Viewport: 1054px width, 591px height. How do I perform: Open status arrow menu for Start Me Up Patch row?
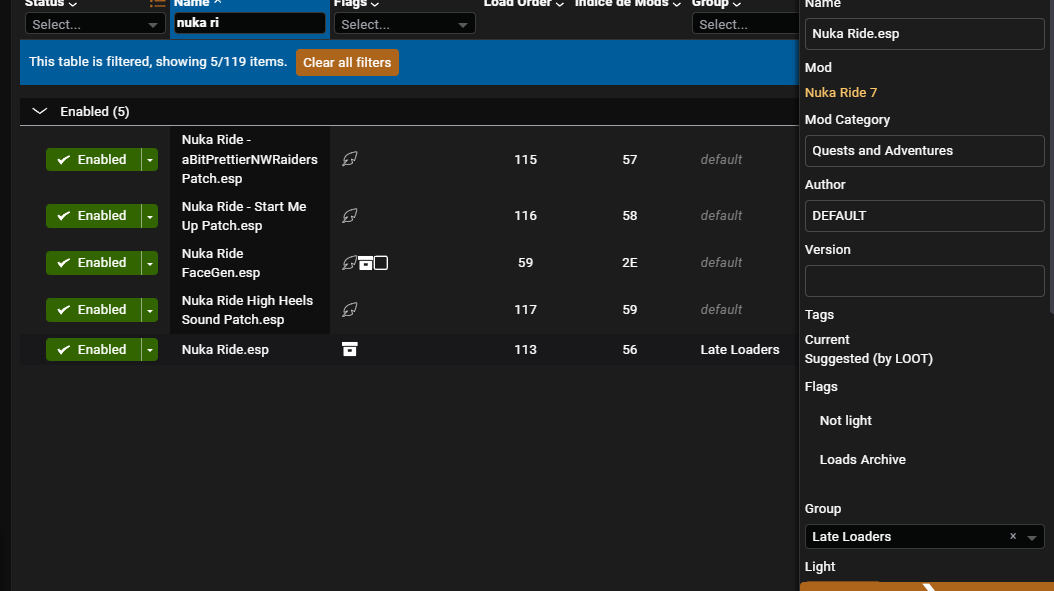pyautogui.click(x=150, y=216)
